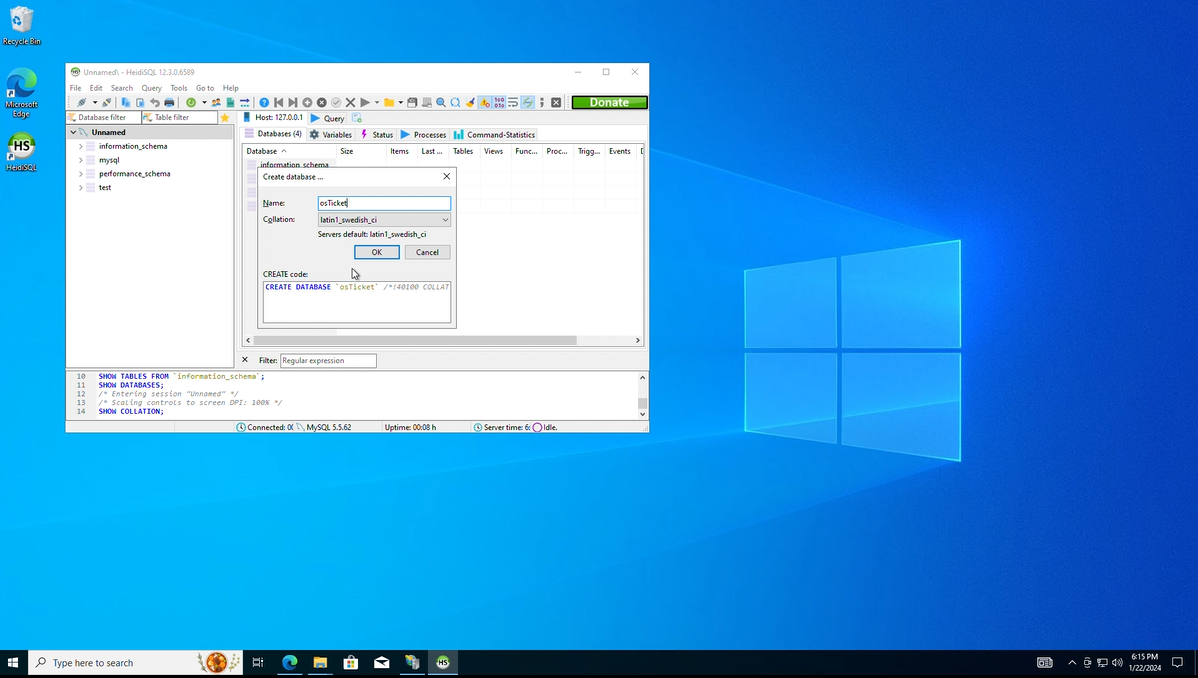Click the yellow favorites star icon
The width and height of the screenshot is (1198, 678).
pyautogui.click(x=225, y=118)
